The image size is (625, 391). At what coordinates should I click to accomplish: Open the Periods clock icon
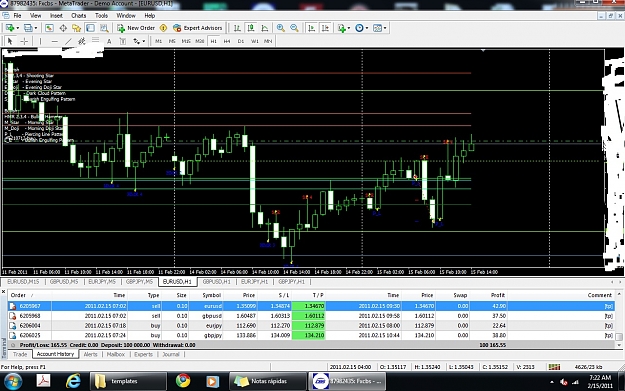coord(360,28)
